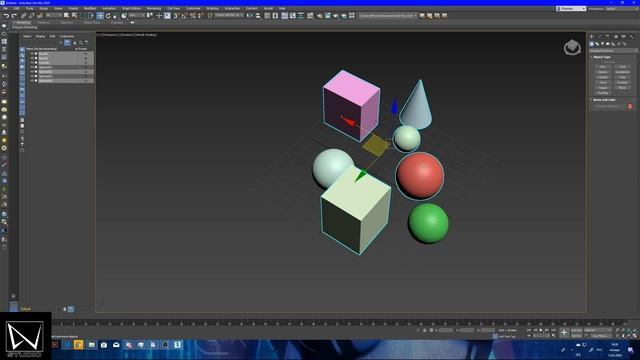This screenshot has height=360, width=640.
Task: Open the project path dropdown in toolbar
Action: 388,16
